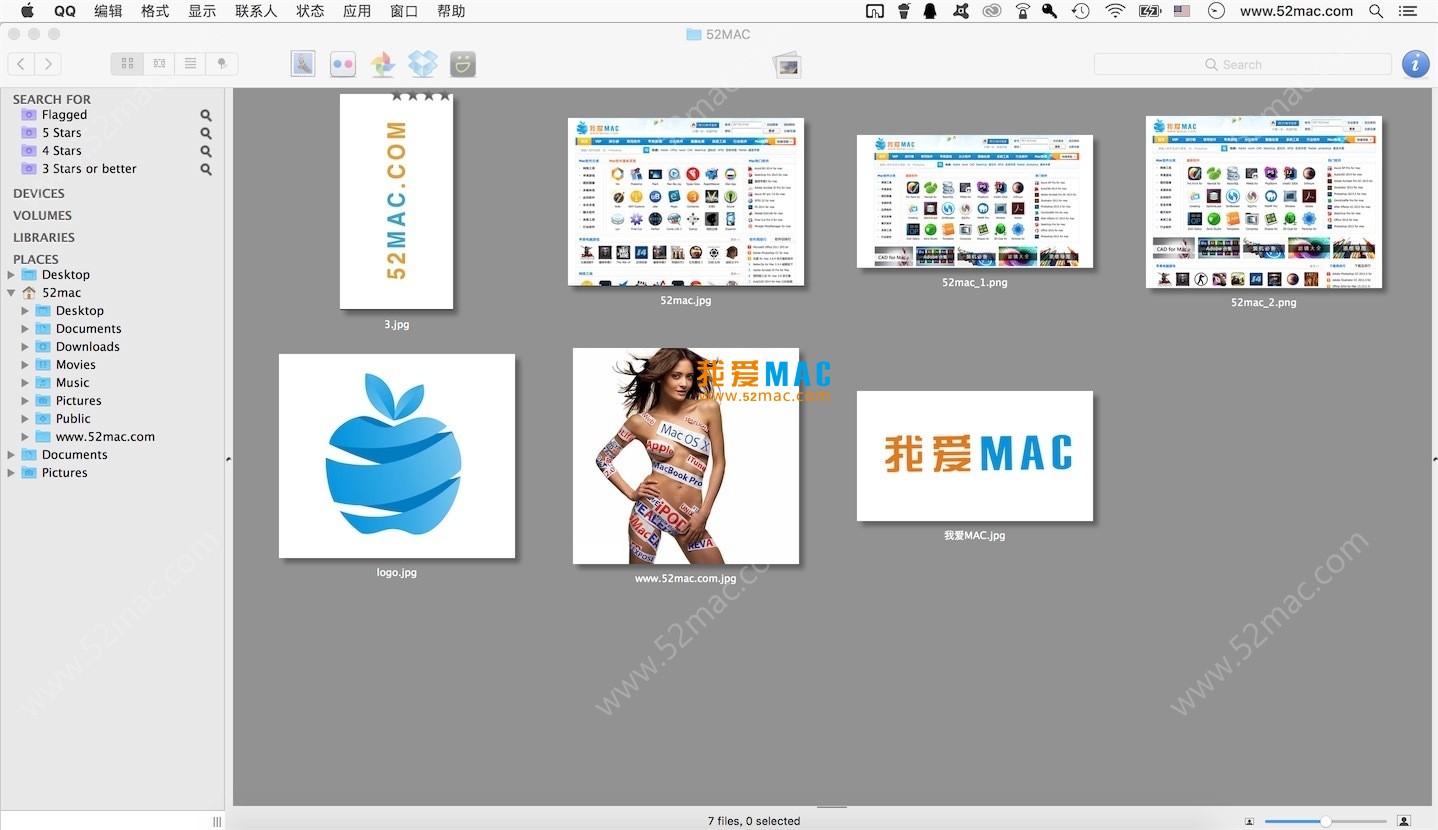The width and height of the screenshot is (1438, 830).
Task: Upload using the Dropbox icon
Action: pos(423,64)
